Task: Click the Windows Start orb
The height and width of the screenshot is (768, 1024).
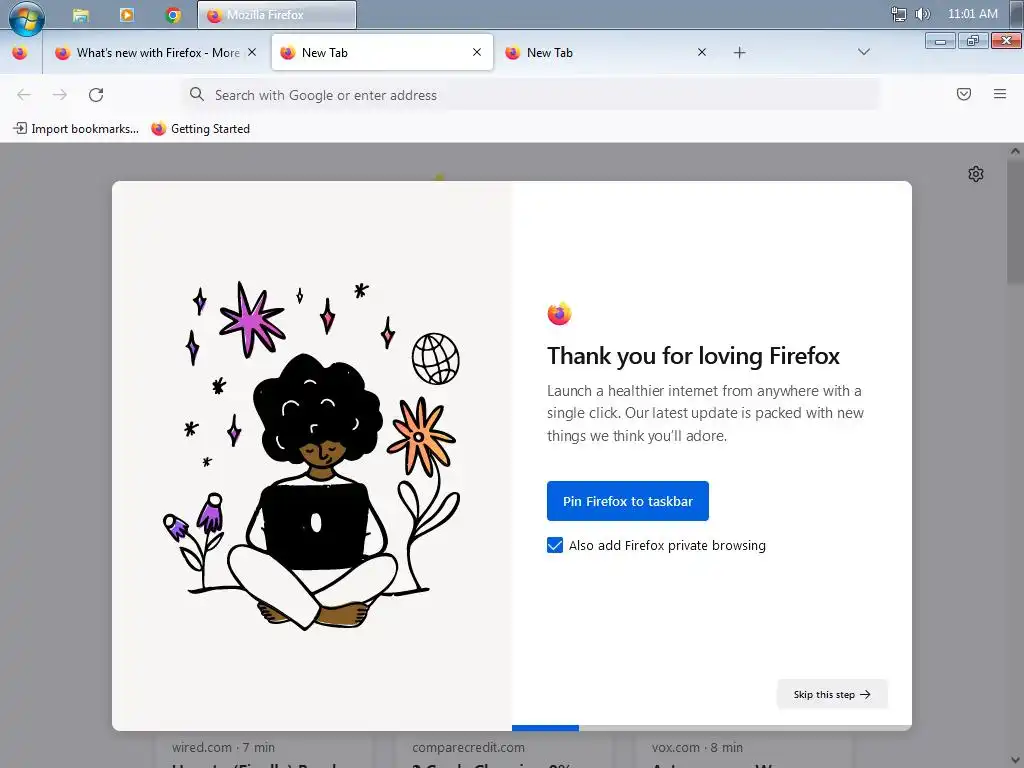Action: (26, 18)
